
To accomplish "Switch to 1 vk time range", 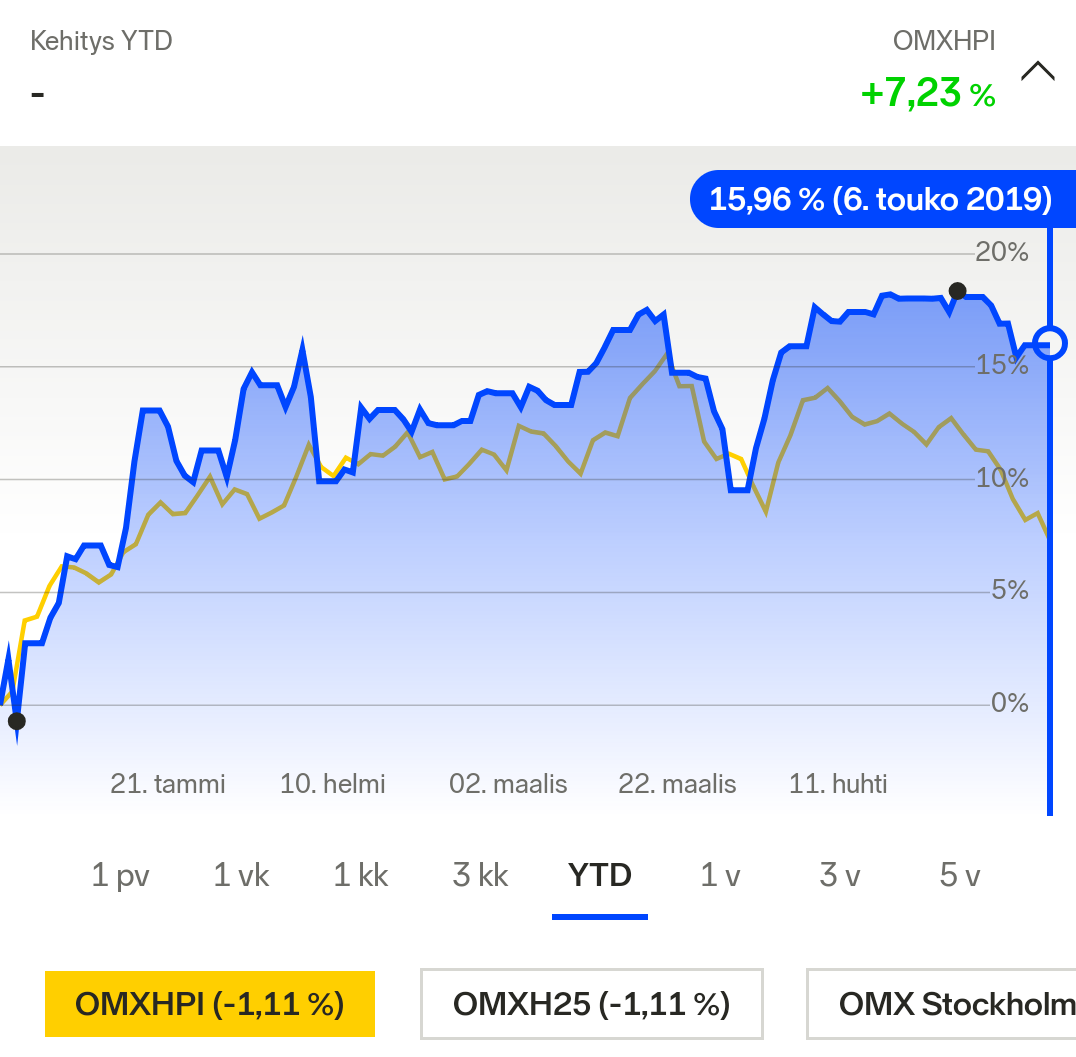I will 241,876.
